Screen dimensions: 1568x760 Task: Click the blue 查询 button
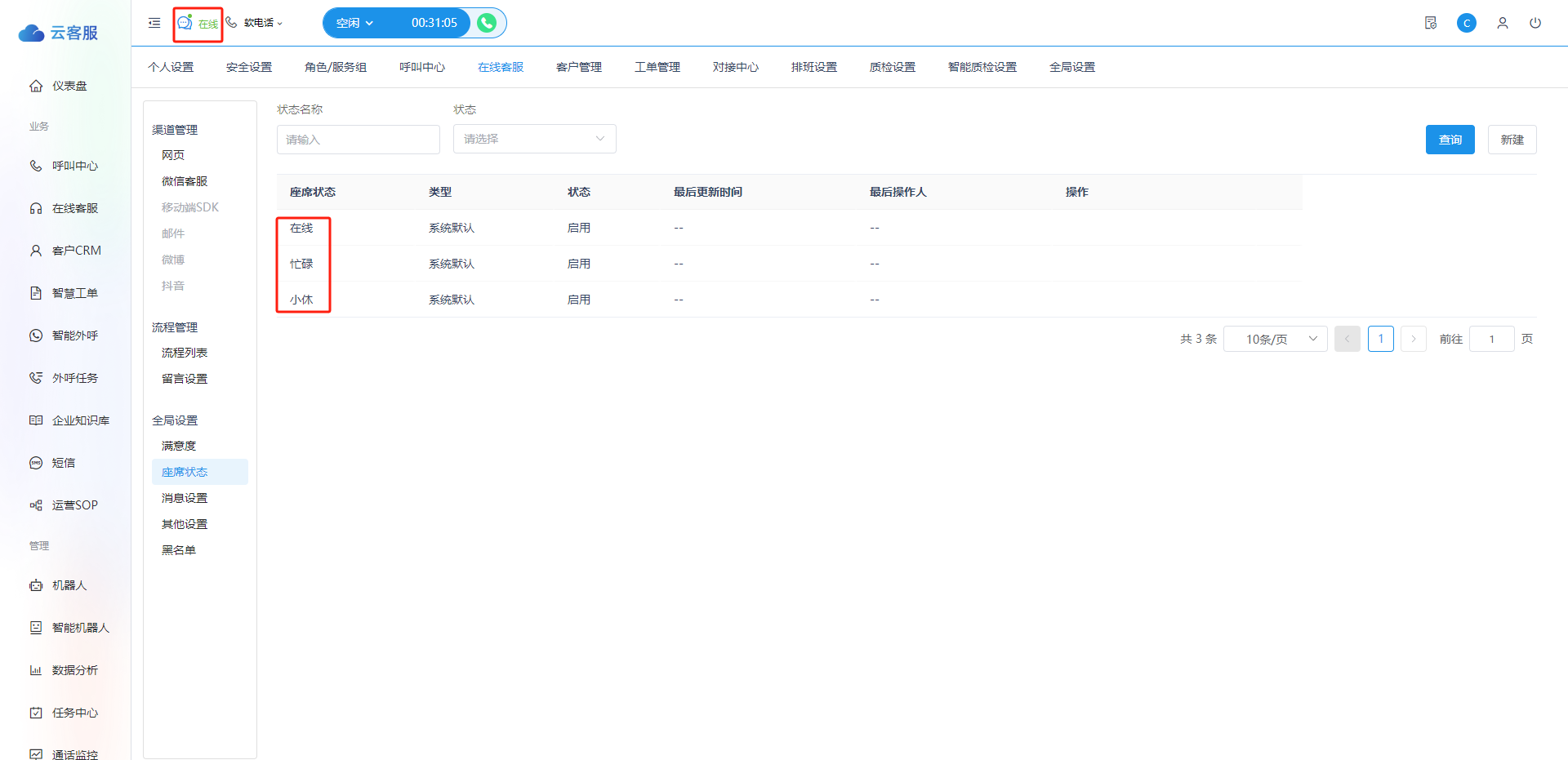coord(1450,140)
